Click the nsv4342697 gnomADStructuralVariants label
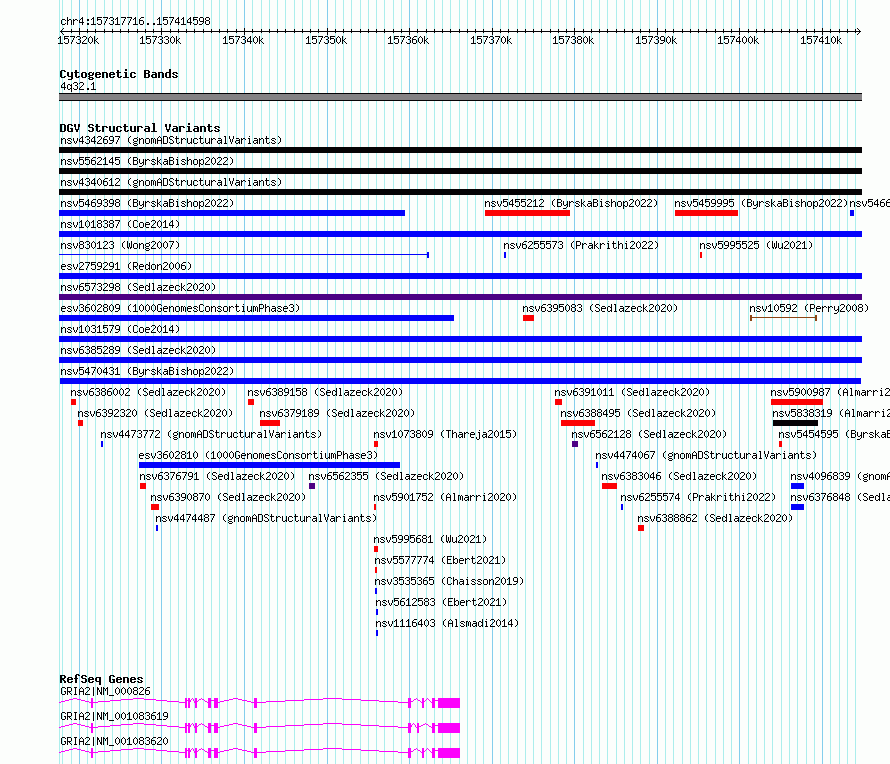 click(x=171, y=140)
